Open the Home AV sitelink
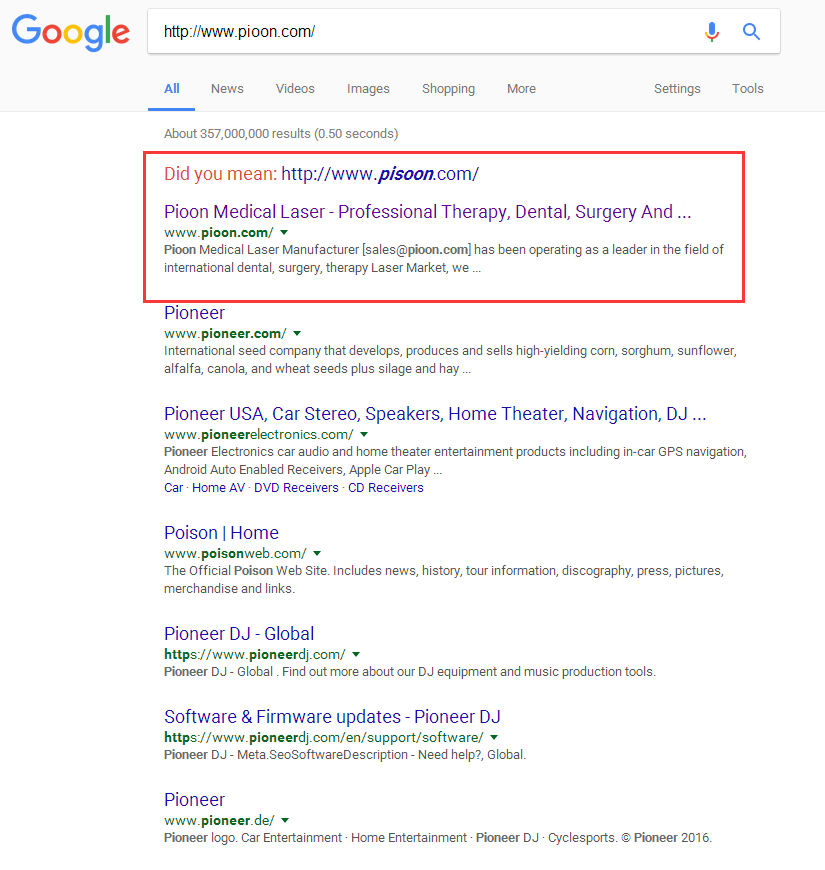The image size is (825, 870). point(219,488)
